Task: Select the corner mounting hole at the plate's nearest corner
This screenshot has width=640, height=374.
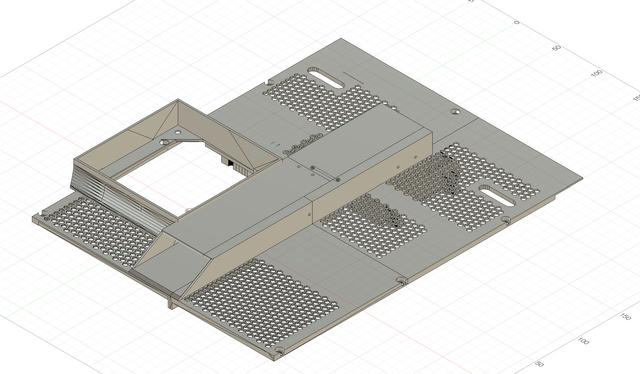Action: point(280,352)
